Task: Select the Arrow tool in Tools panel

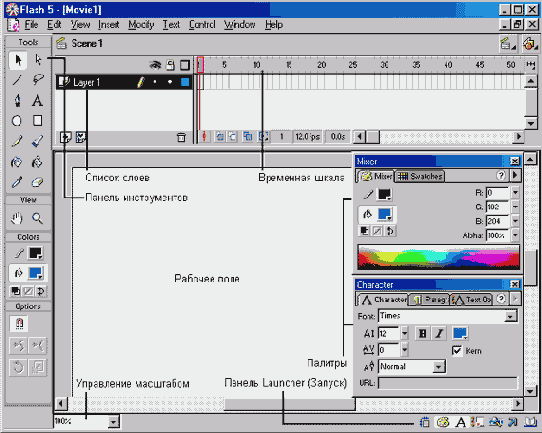Action: coord(18,60)
